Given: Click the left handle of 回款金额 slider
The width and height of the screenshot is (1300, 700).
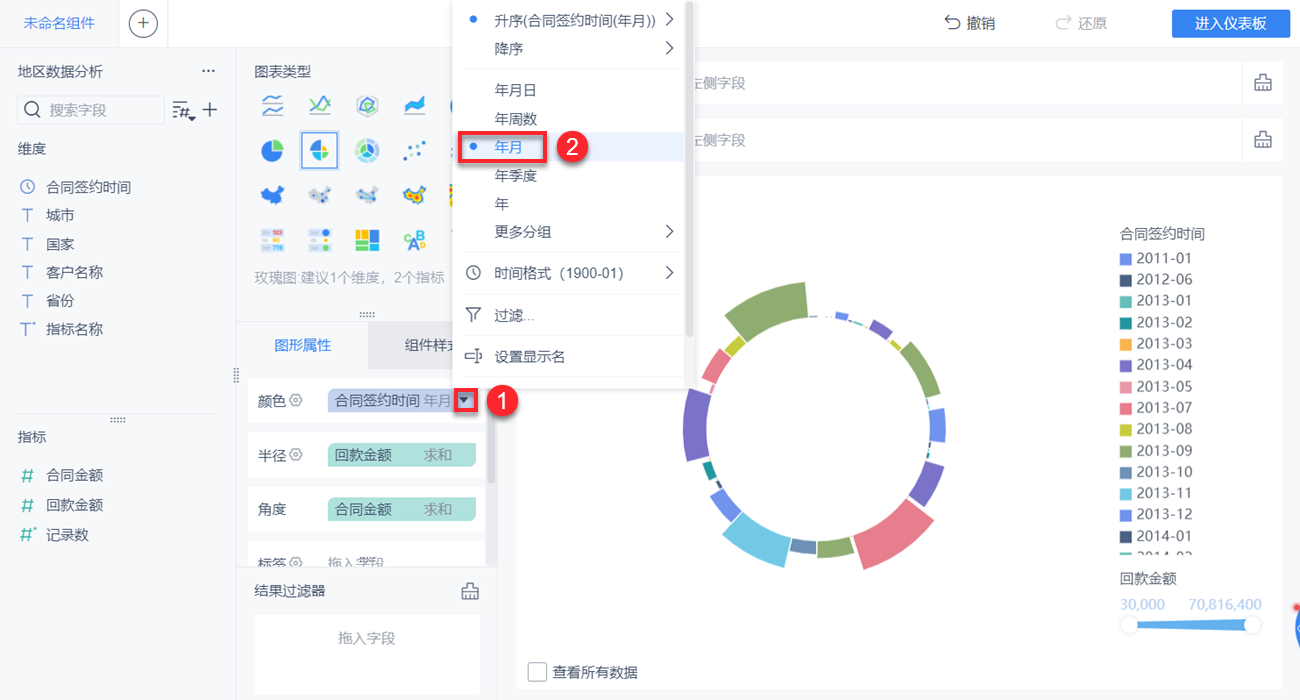Looking at the screenshot, I should pos(1129,625).
